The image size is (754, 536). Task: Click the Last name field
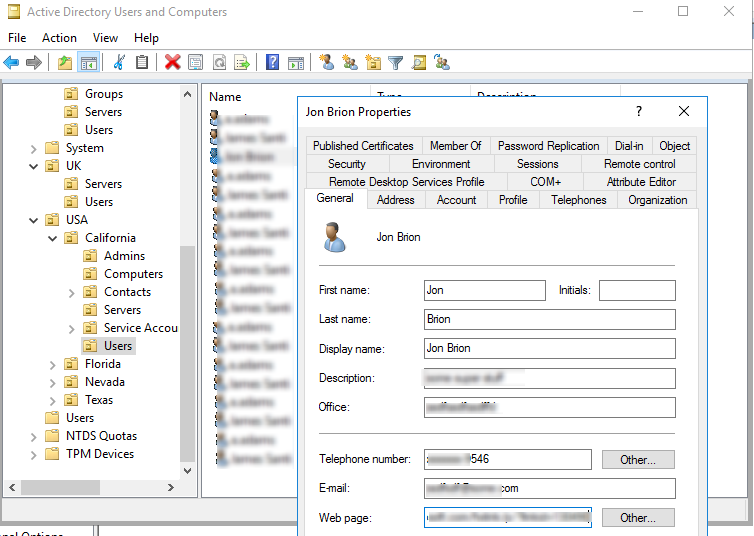550,319
